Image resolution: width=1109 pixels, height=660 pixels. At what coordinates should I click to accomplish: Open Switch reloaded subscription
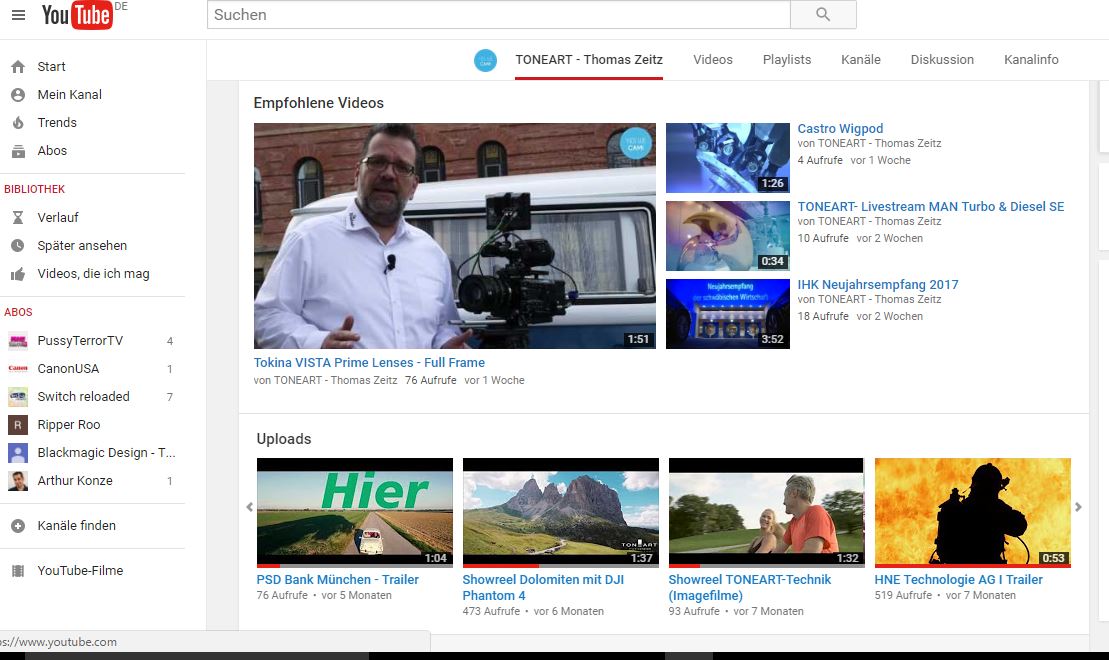click(x=83, y=397)
